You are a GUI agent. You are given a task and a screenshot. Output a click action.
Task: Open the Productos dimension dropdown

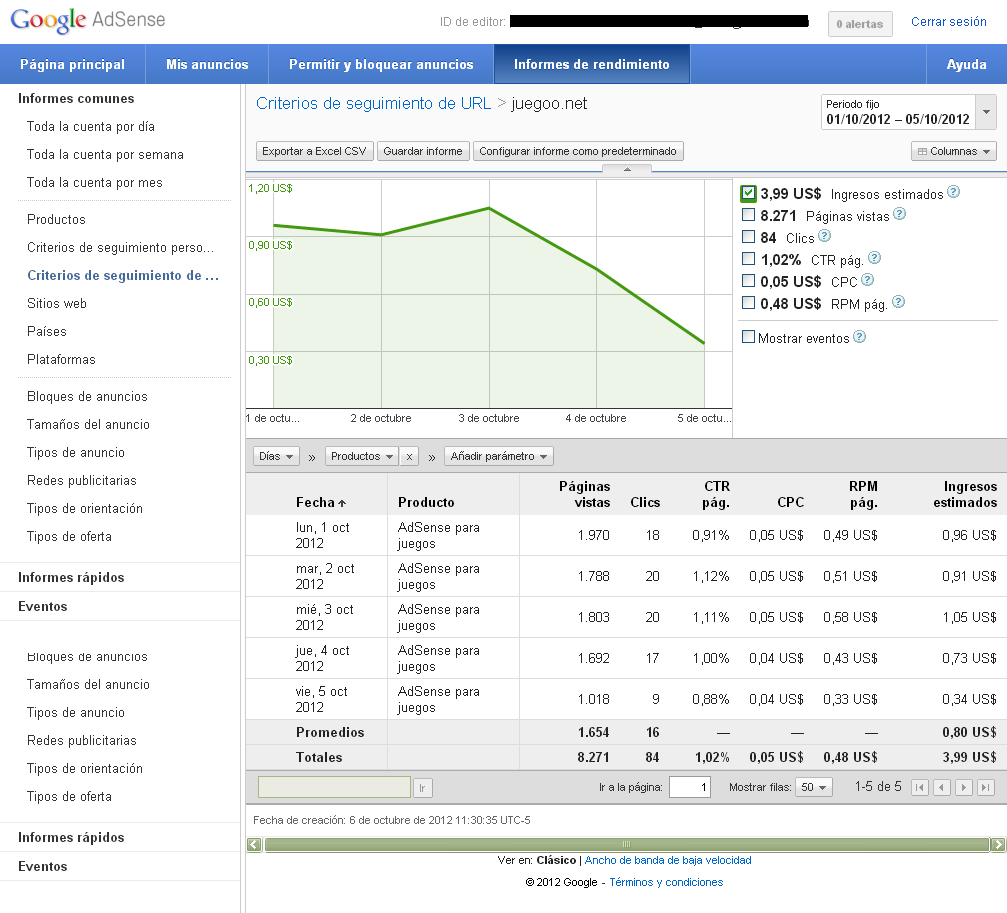[362, 456]
